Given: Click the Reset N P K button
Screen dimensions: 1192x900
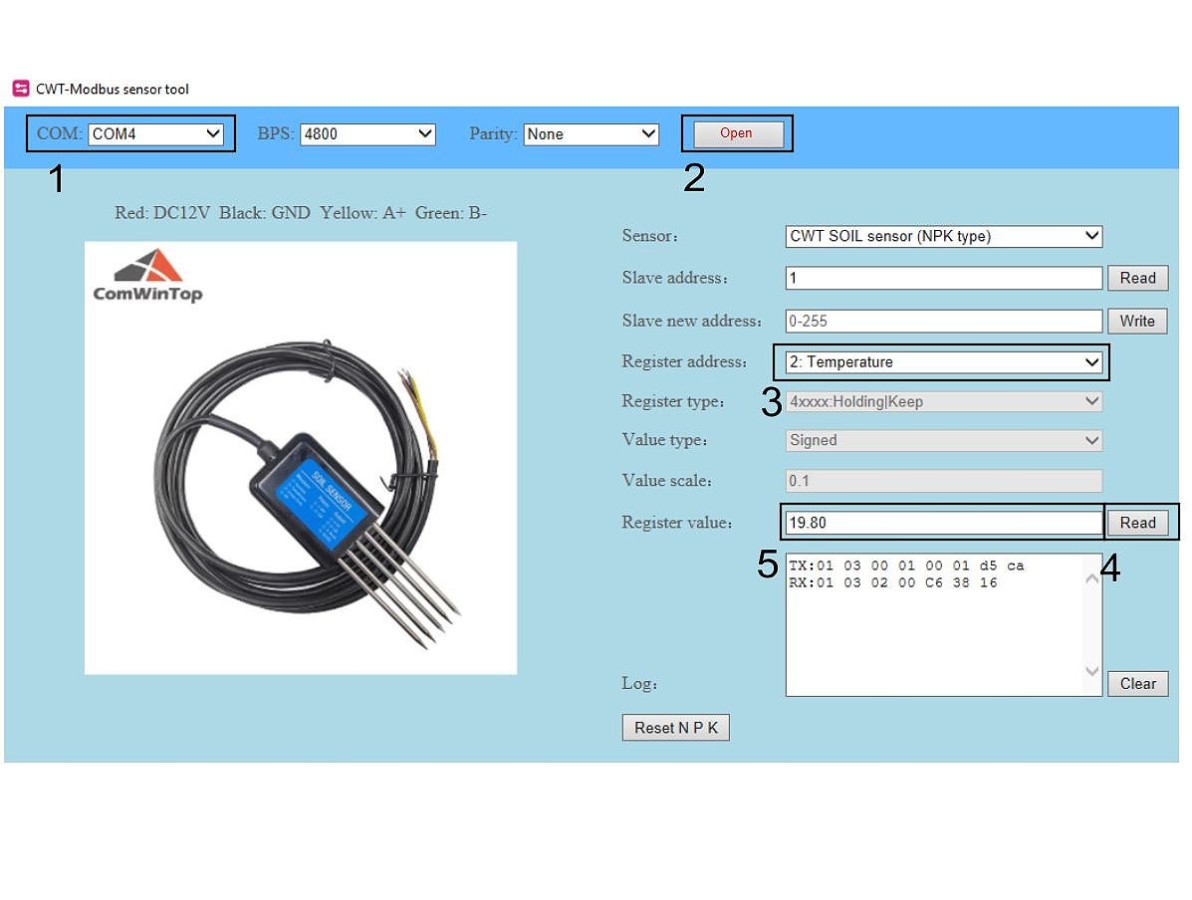Looking at the screenshot, I should [676, 728].
